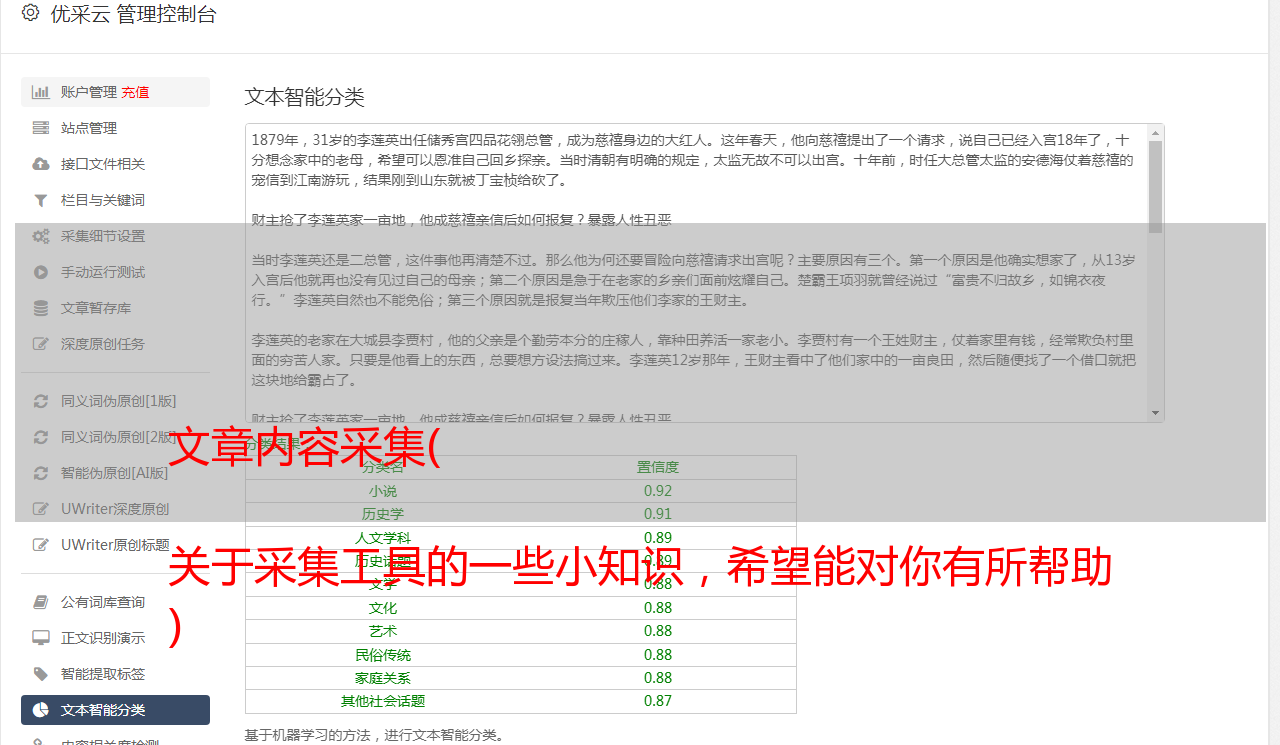
Task: Open 同义词伪原创[1版] in the sidebar
Action: [x=118, y=401]
